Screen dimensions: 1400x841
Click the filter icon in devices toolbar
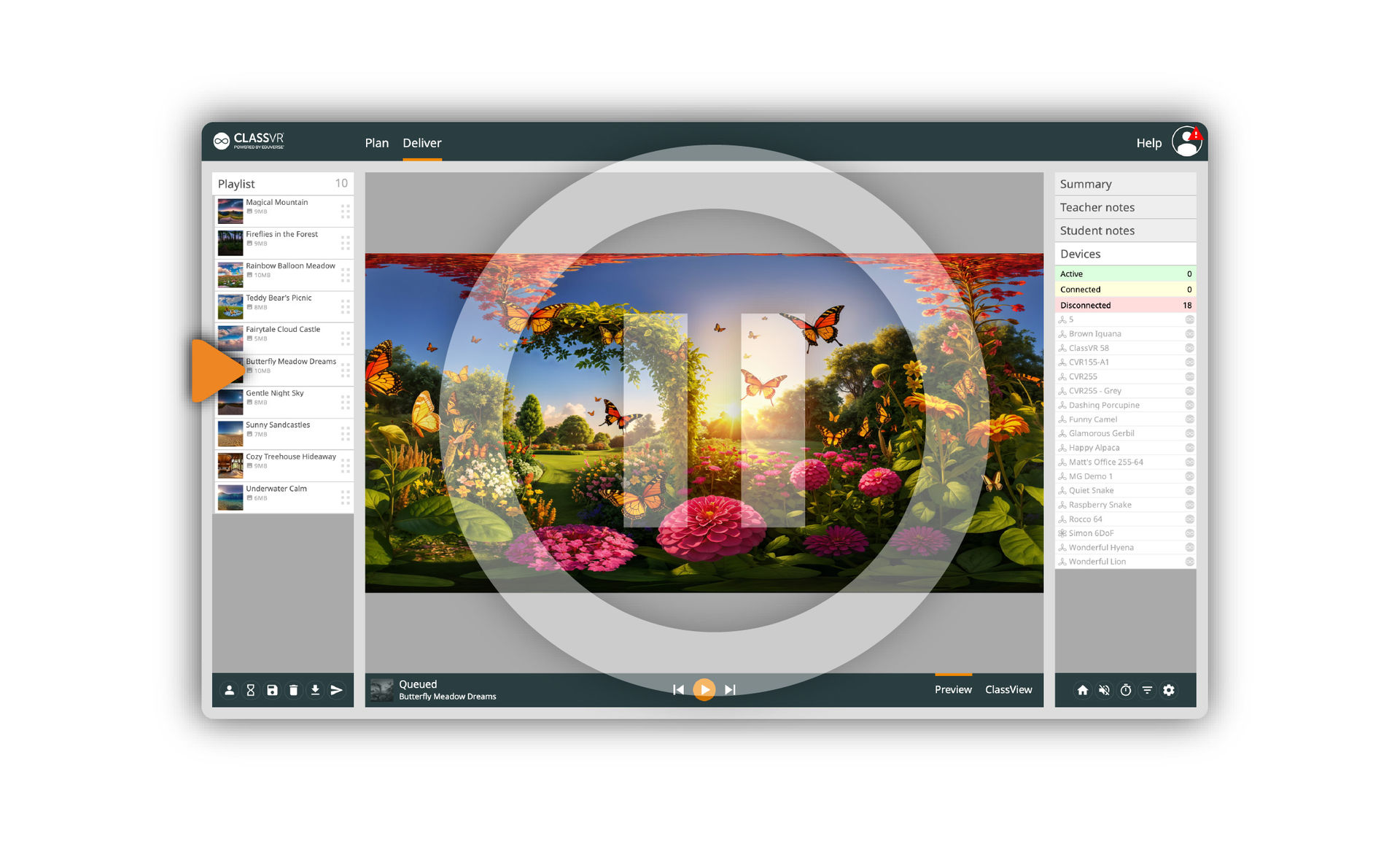click(1147, 690)
